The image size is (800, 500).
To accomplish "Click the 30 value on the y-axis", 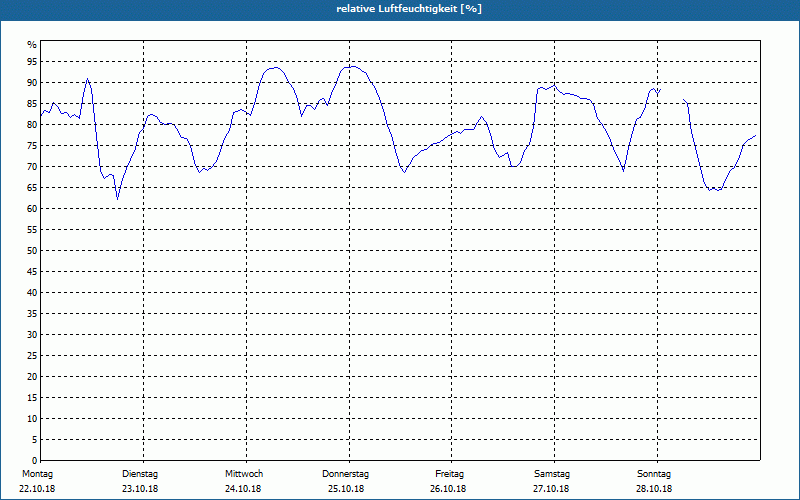I will pyautogui.click(x=32, y=335).
